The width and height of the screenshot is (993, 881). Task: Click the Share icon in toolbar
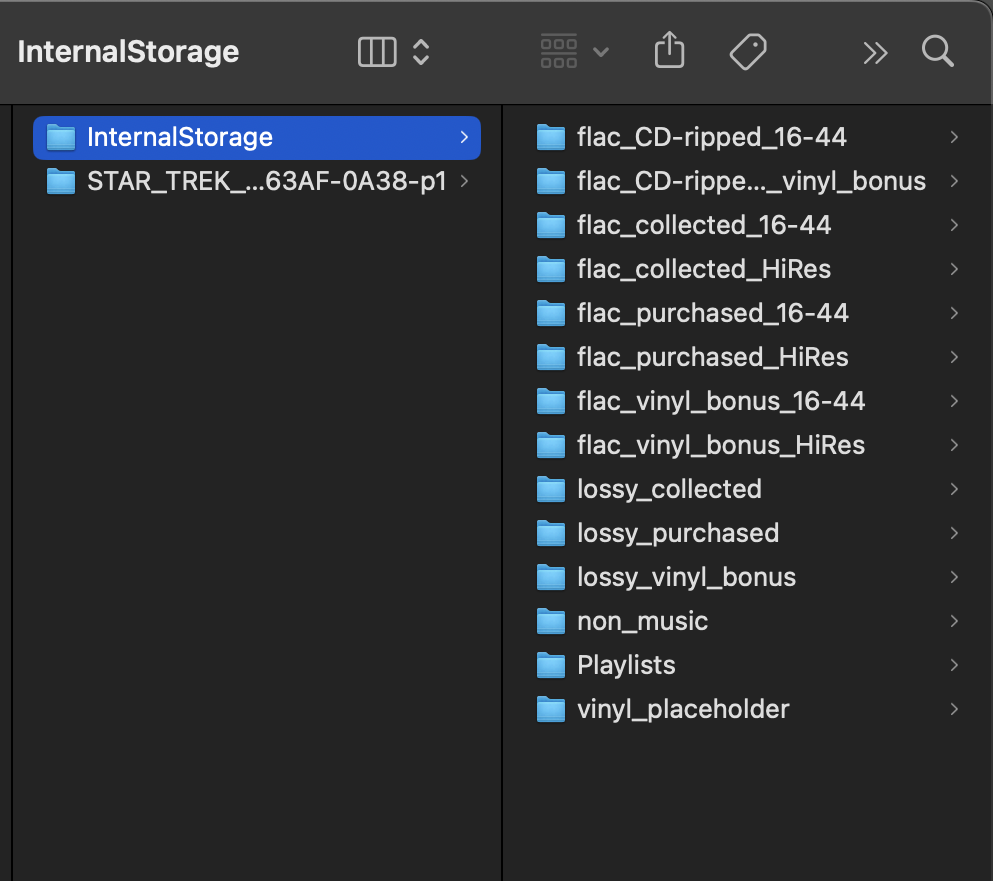coord(669,51)
